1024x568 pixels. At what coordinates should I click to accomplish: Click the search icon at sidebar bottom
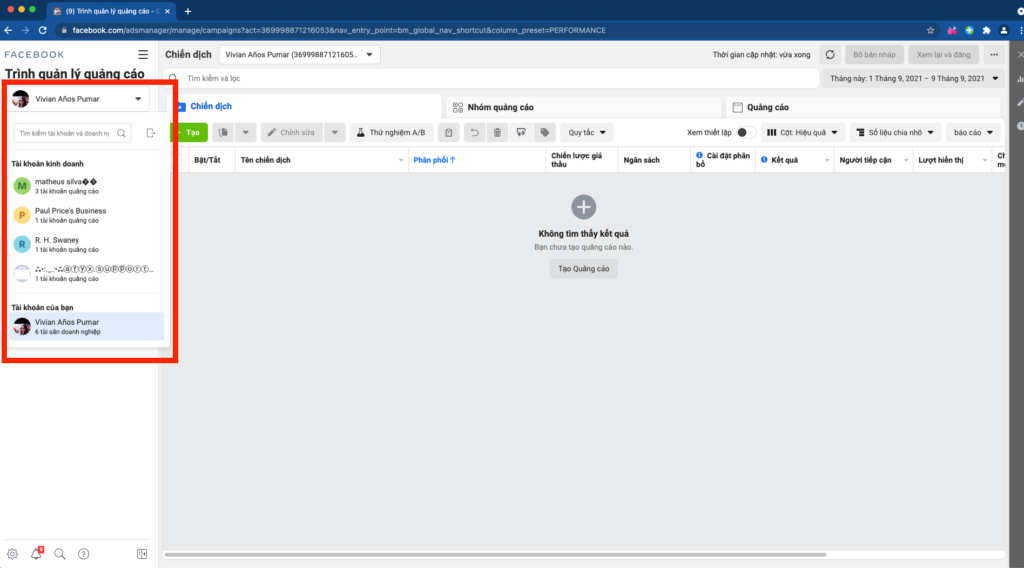click(x=59, y=554)
